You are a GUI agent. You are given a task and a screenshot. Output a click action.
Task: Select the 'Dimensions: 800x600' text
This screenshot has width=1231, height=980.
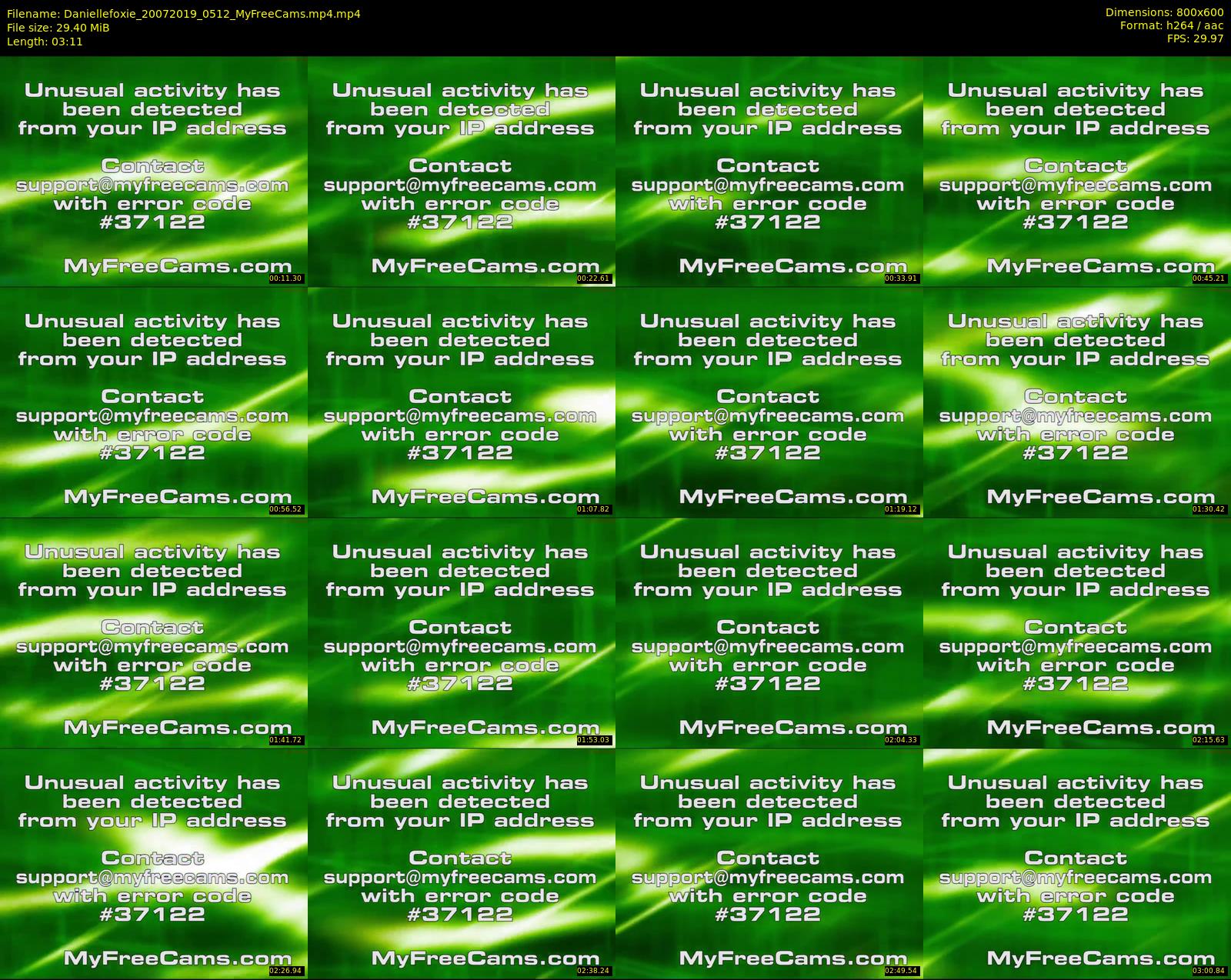[x=1164, y=12]
